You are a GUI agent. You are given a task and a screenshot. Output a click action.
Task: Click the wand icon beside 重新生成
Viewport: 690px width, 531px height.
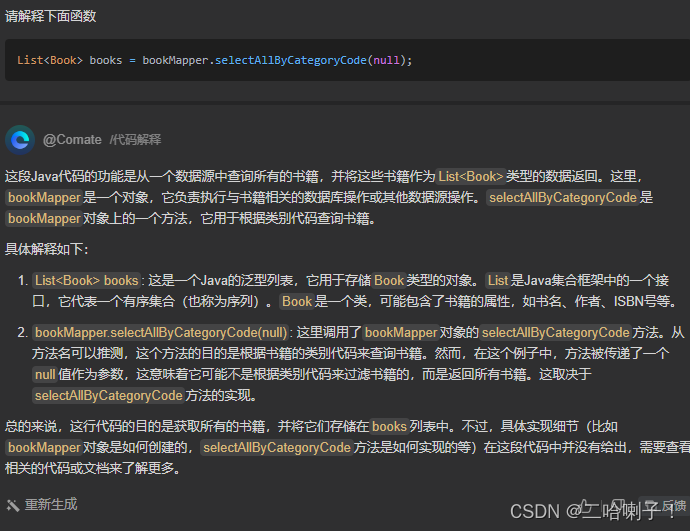click(x=13, y=505)
